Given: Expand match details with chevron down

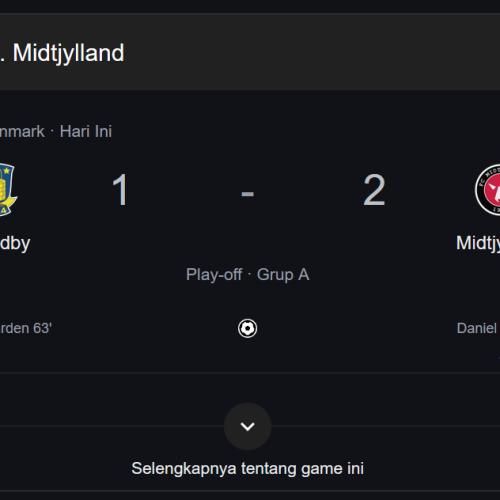Looking at the screenshot, I should (247, 426).
